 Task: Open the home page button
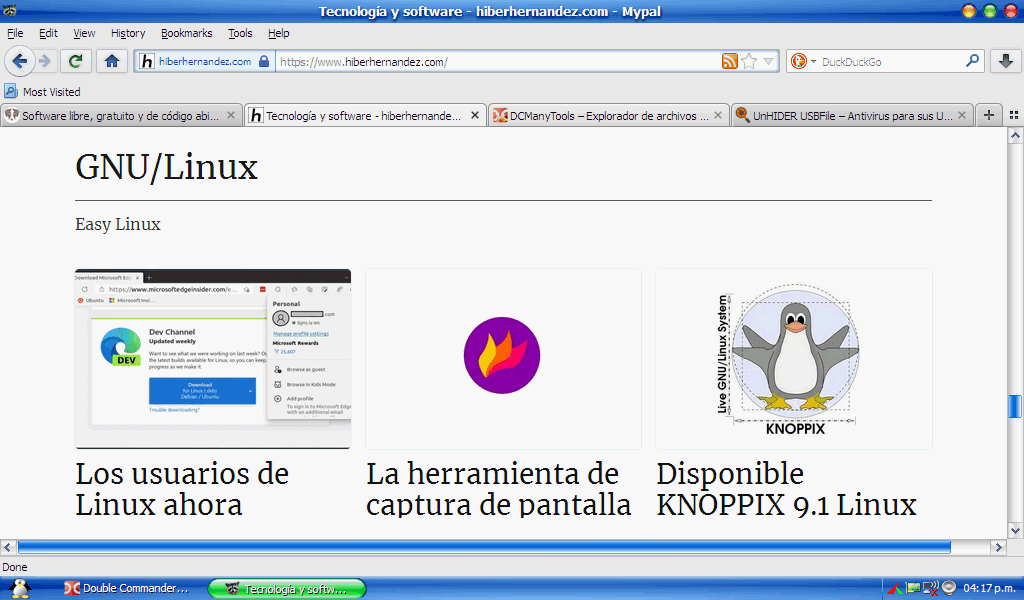point(112,61)
